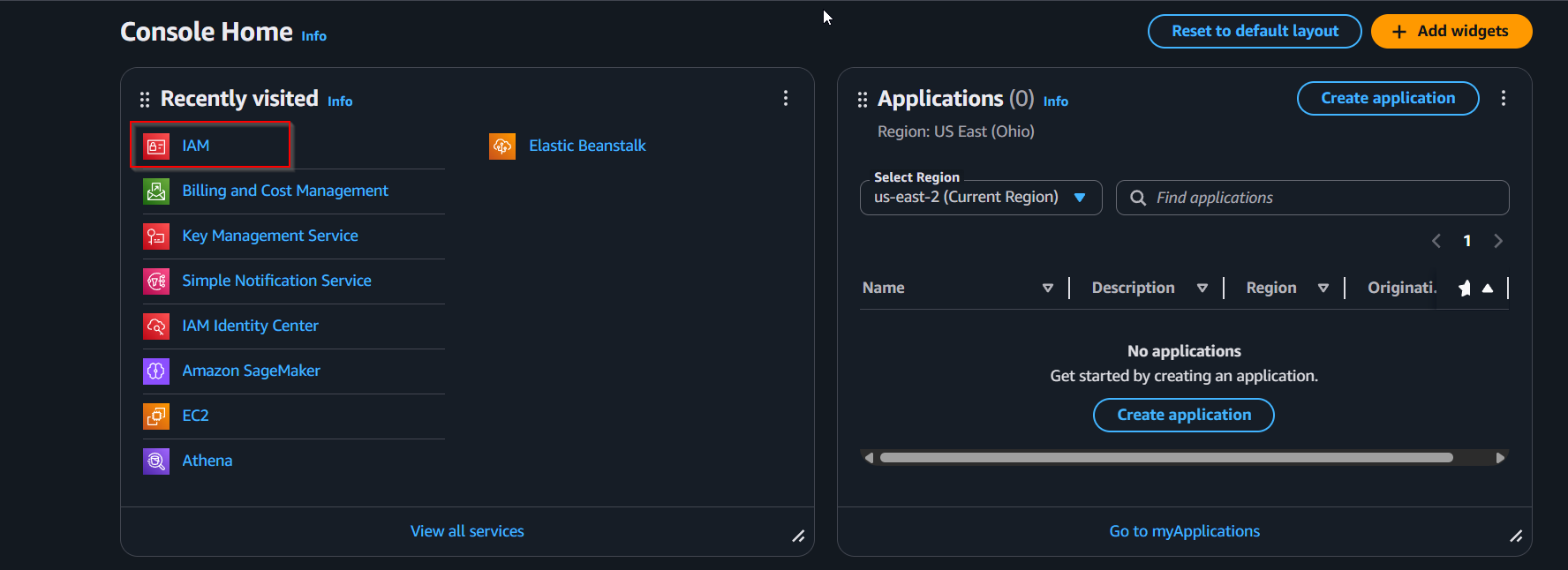Screen dimensions: 1568x570
Task: Focus the Find applications search field
Action: pyautogui.click(x=1313, y=198)
